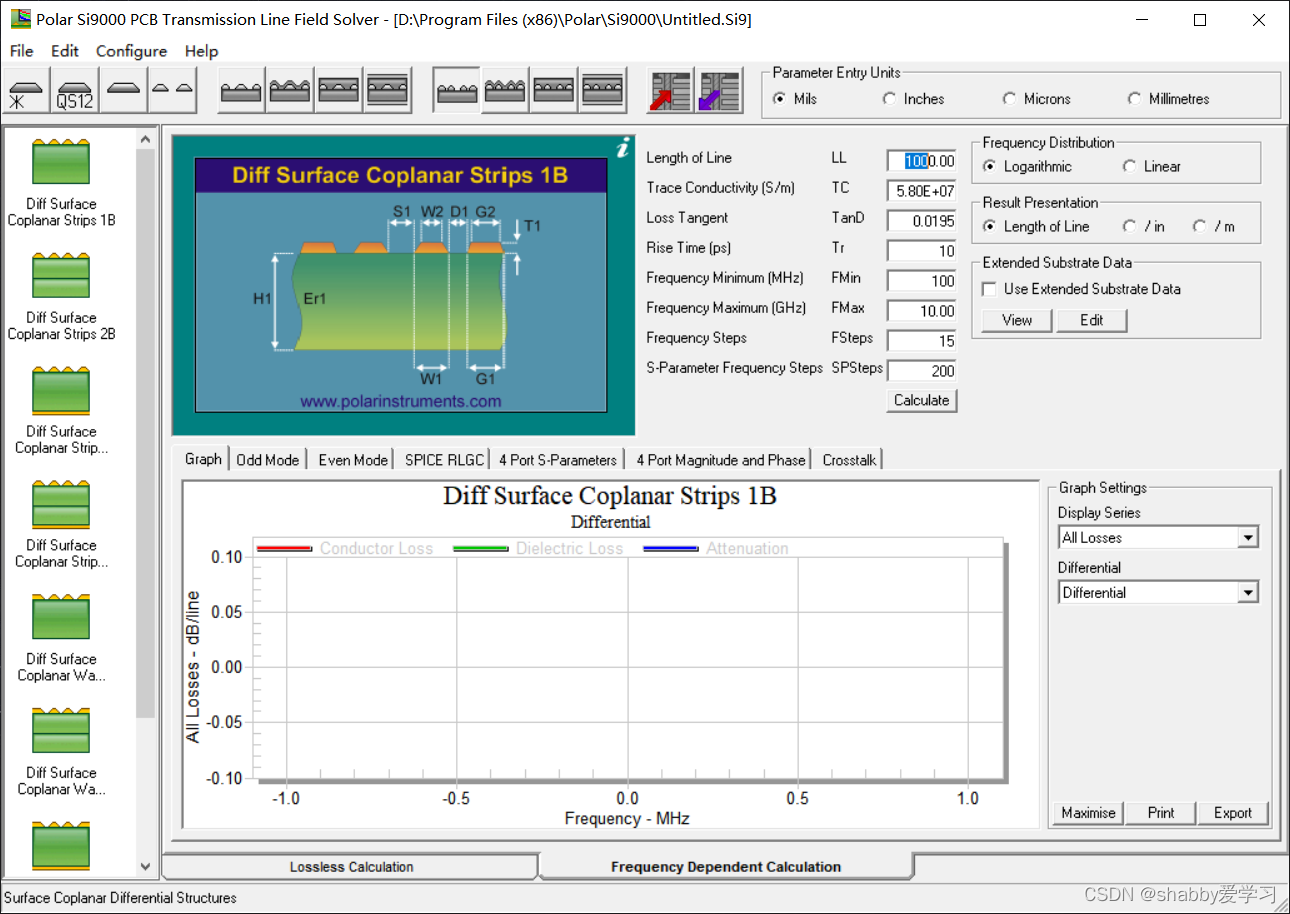The height and width of the screenshot is (914, 1290).
Task: Switch to the Graph tab
Action: click(x=203, y=459)
